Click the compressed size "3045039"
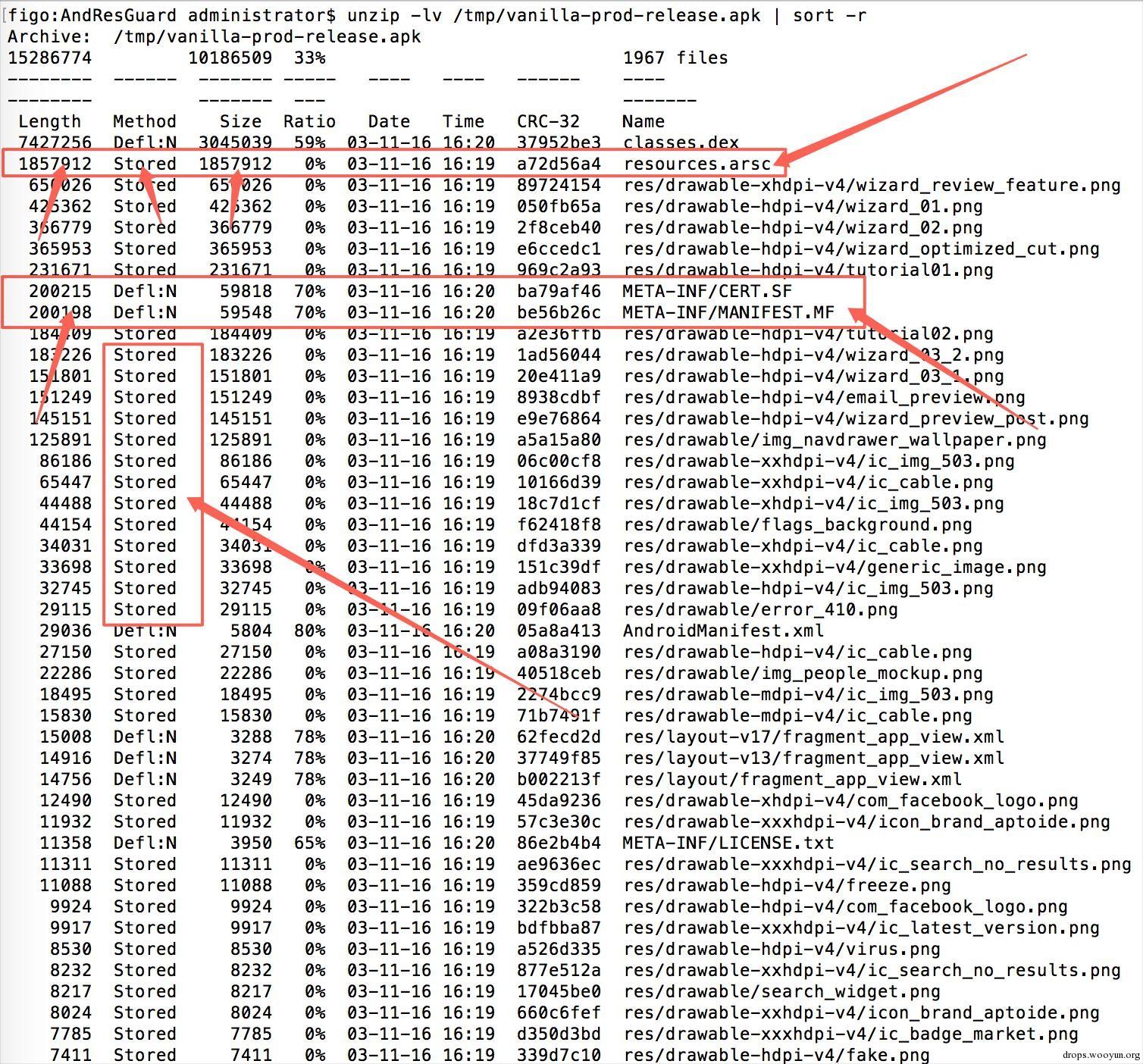1143x1064 pixels. tap(235, 142)
